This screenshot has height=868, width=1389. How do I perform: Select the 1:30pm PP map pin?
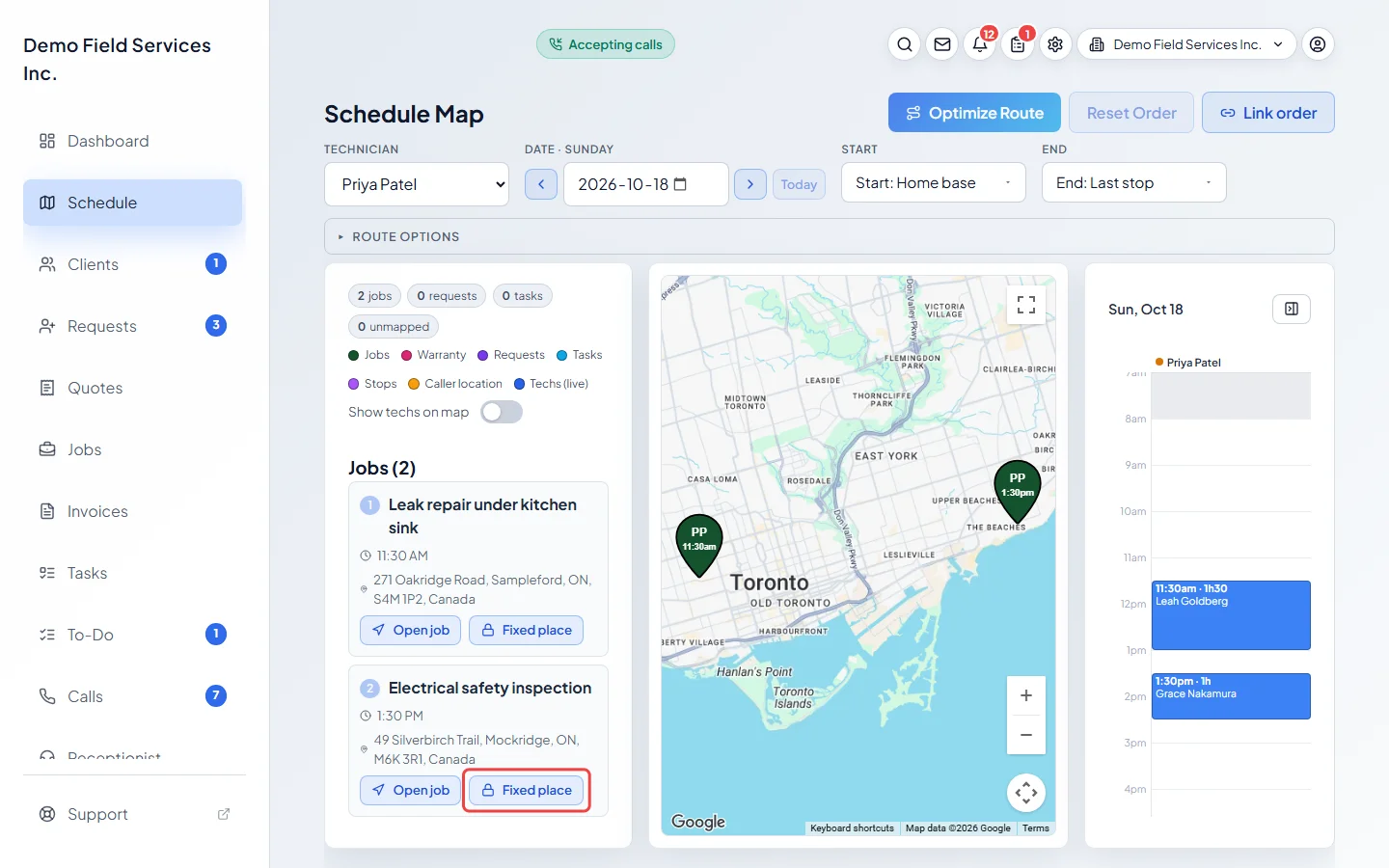[1018, 491]
